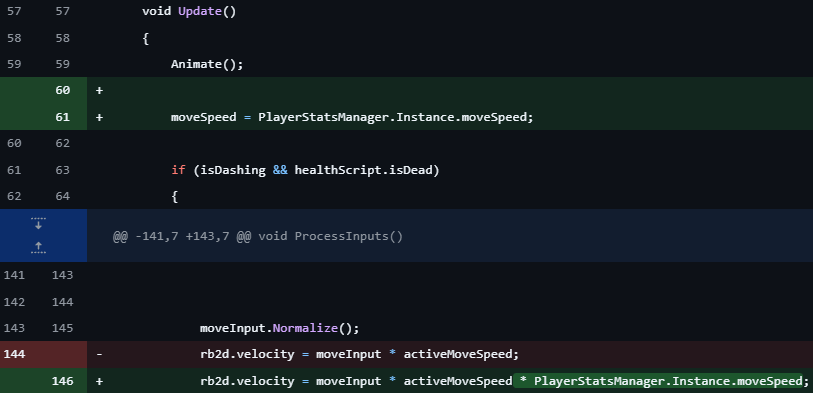813x393 pixels.
Task: Click old line number 57 beside void Update
Action: click(14, 11)
